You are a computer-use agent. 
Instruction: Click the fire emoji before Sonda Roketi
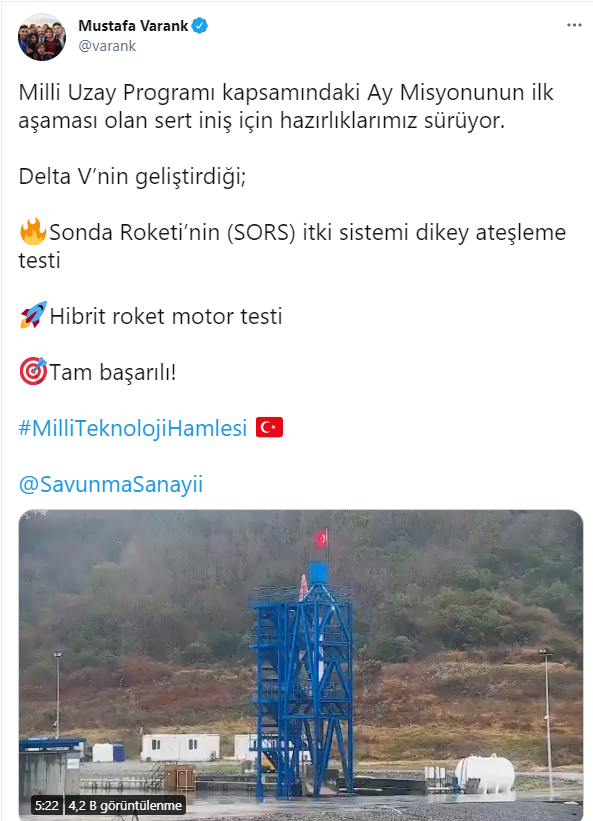pyautogui.click(x=33, y=231)
